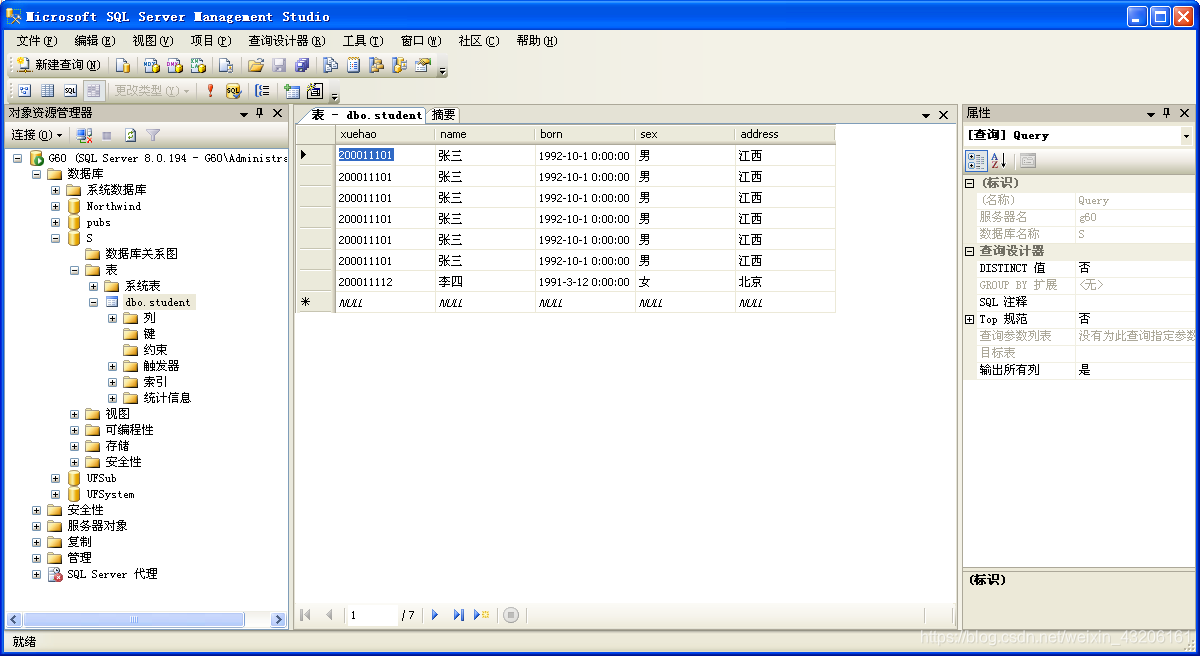Show the Object Explorer via toolbar icon
This screenshot has width=1200, height=656.
[x=377, y=65]
